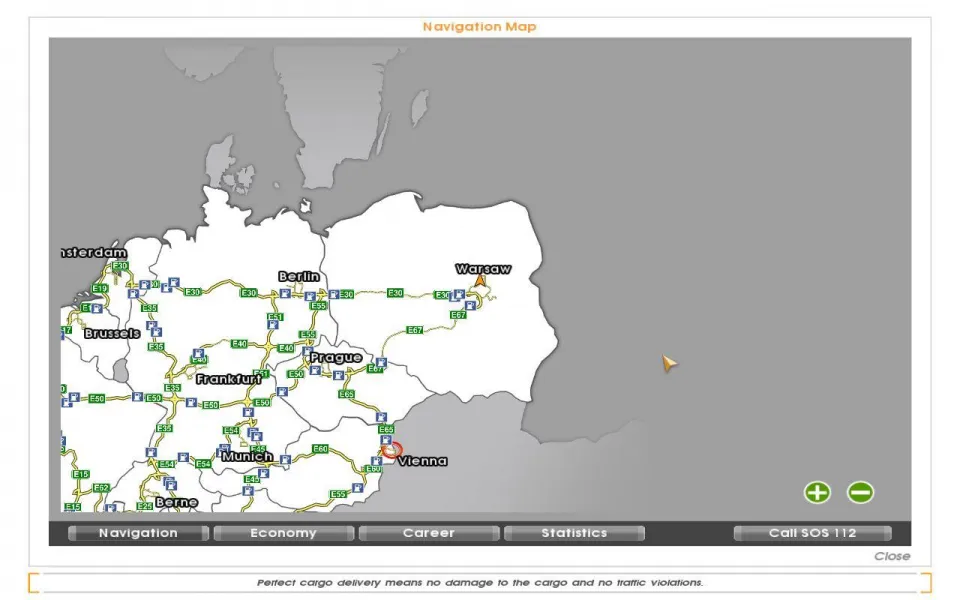This screenshot has width=960, height=600.
Task: Click the Berlin city label
Action: tap(299, 276)
